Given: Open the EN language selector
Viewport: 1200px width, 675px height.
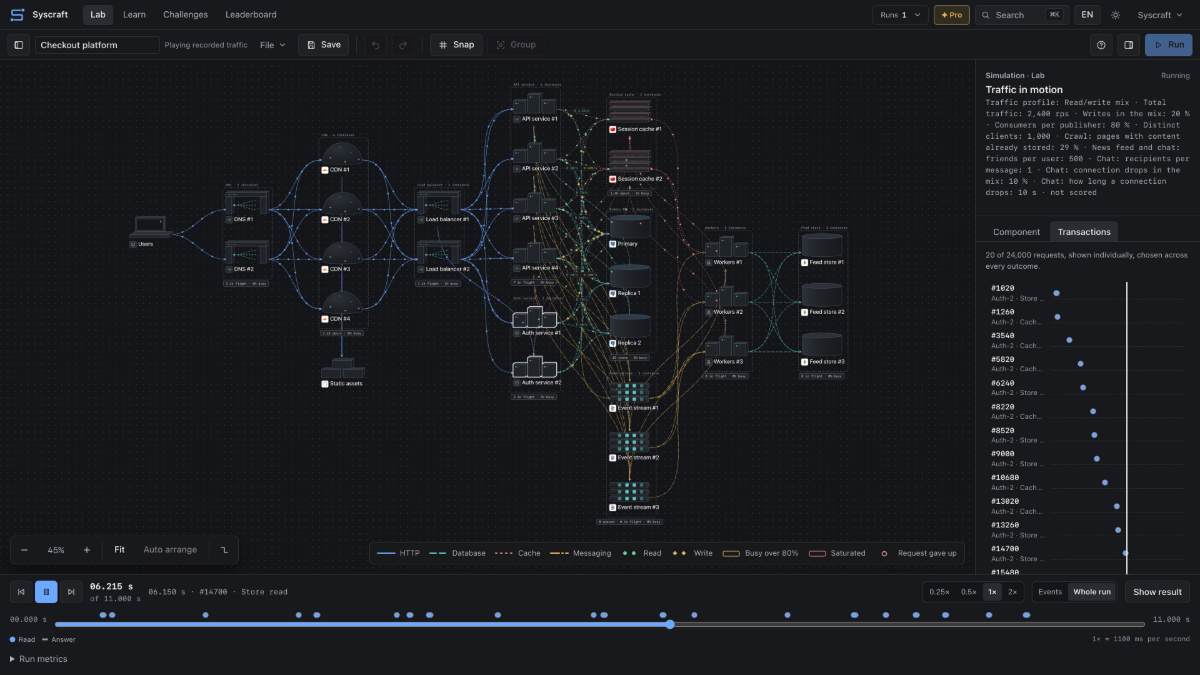Looking at the screenshot, I should (x=1087, y=15).
